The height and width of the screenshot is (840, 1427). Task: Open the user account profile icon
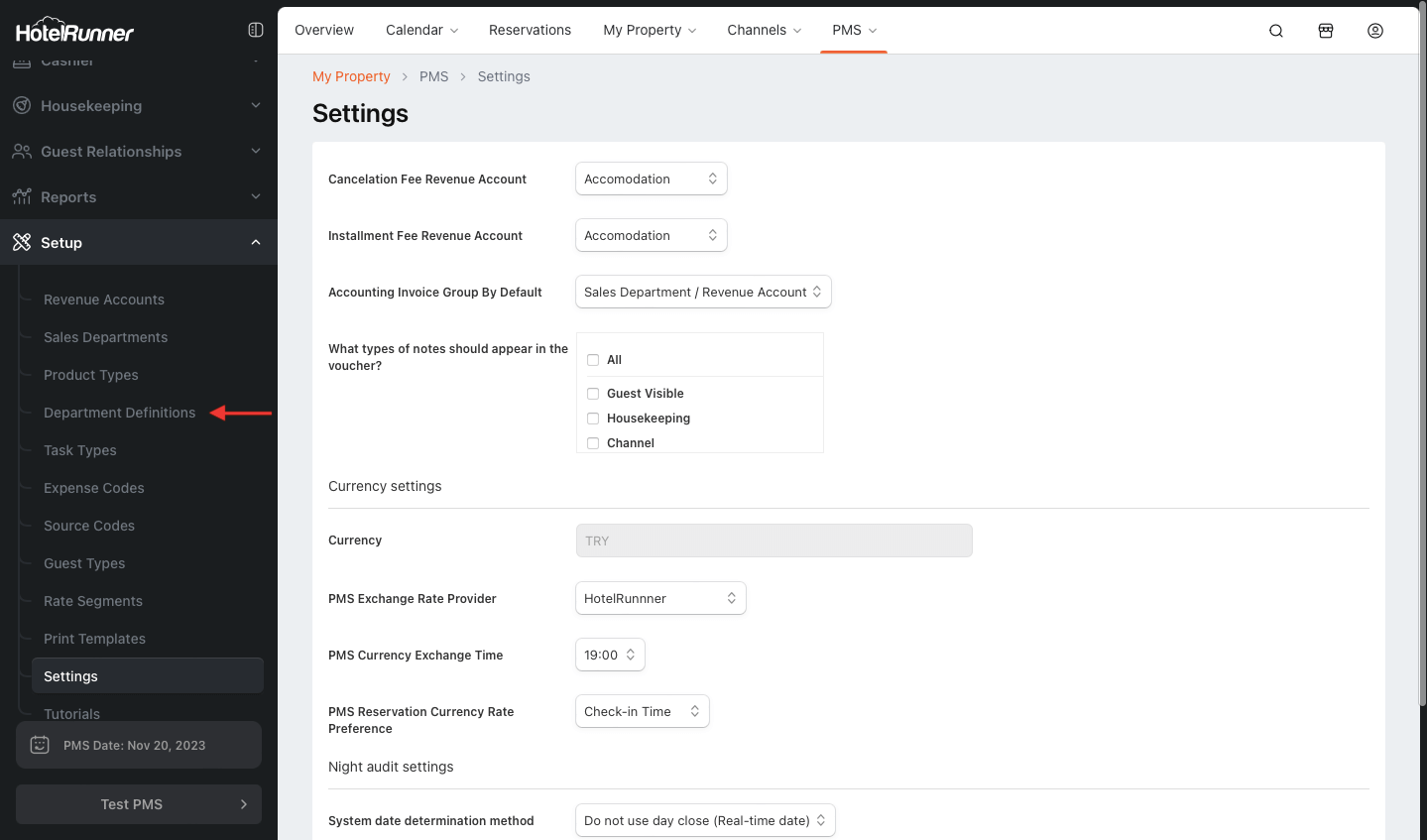point(1375,31)
